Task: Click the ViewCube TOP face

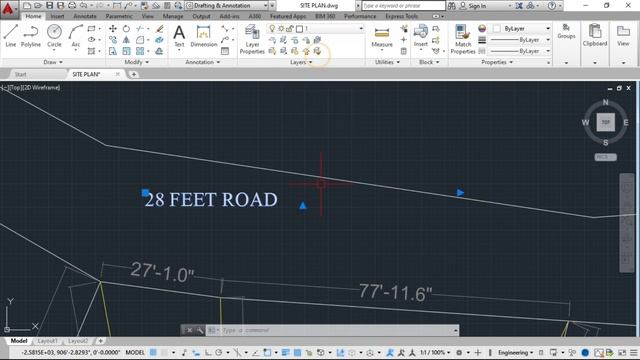Action: (x=605, y=122)
